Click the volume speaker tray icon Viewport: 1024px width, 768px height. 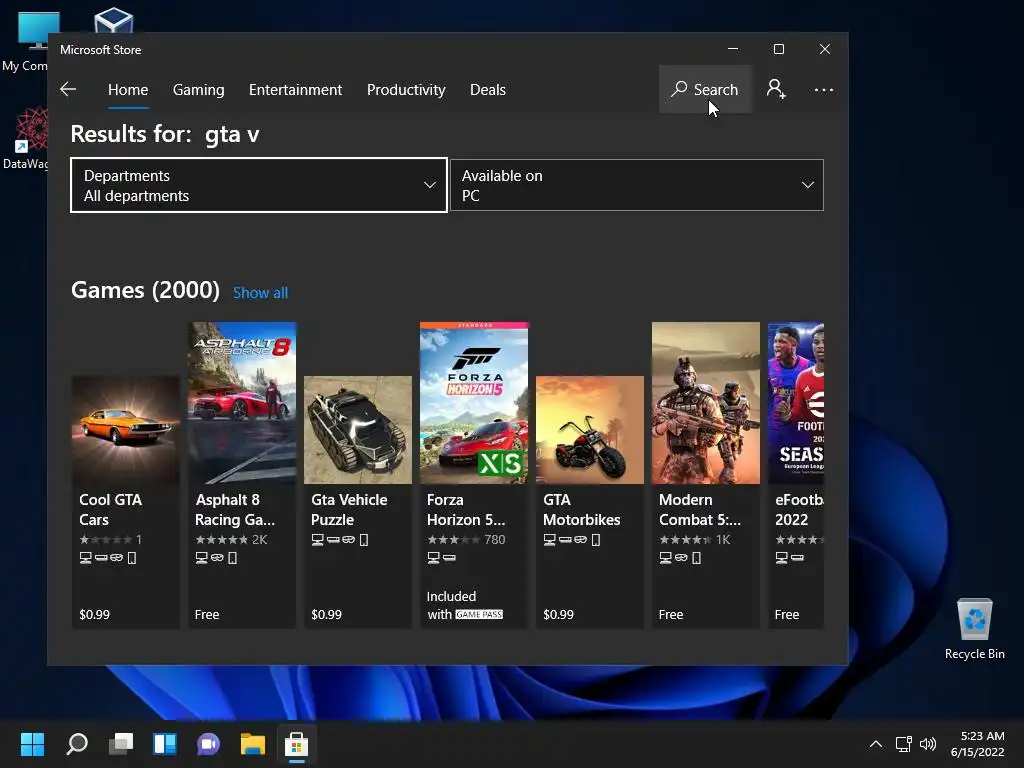(x=927, y=744)
